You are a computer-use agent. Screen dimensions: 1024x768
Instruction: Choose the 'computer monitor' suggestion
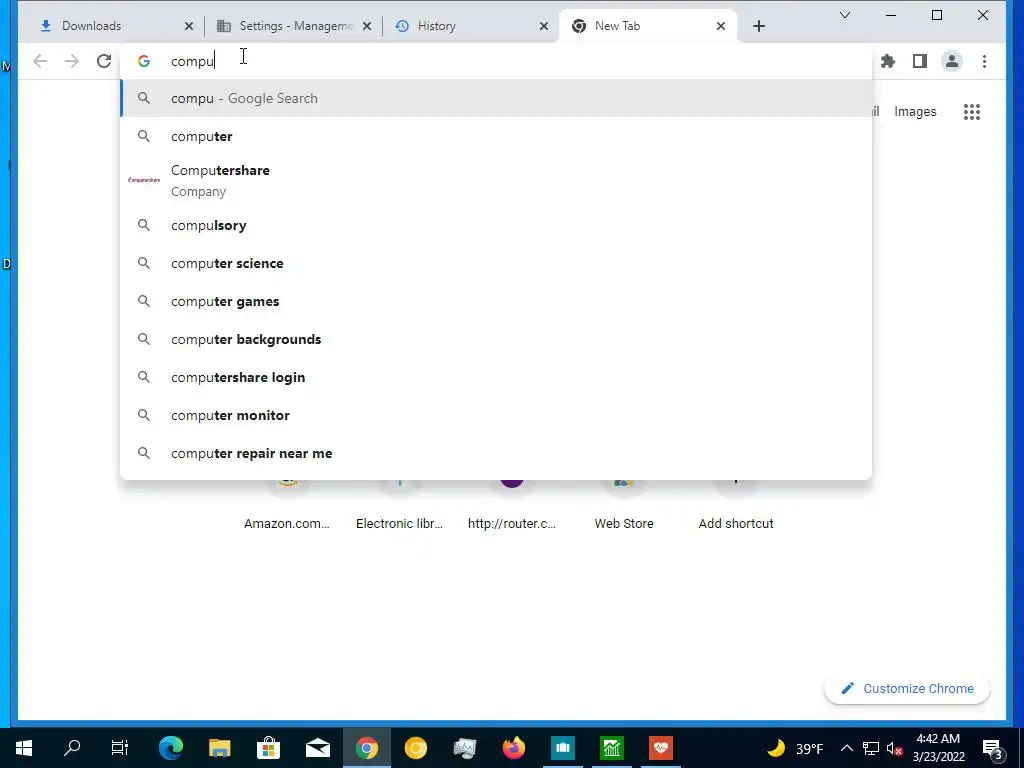[x=496, y=415]
